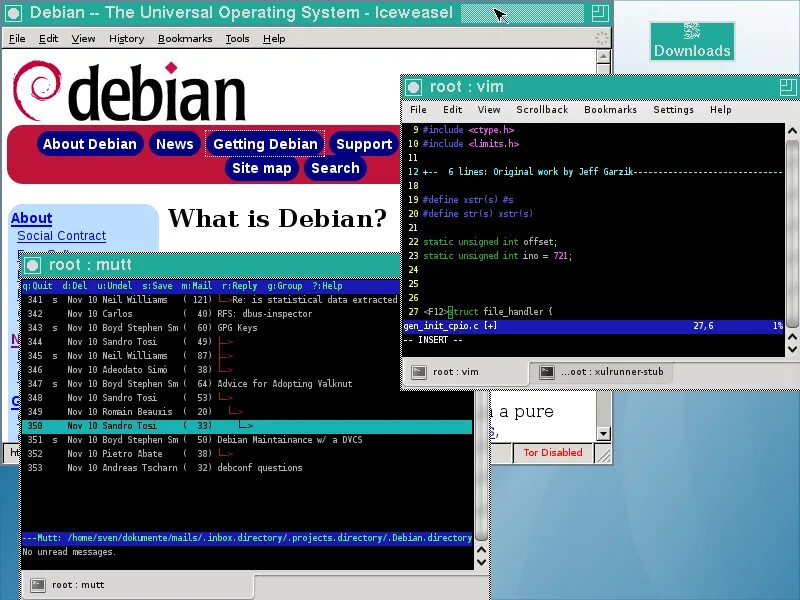The width and height of the screenshot is (800, 600).
Task: Click Iceweasel window resize grip
Action: coord(604,454)
